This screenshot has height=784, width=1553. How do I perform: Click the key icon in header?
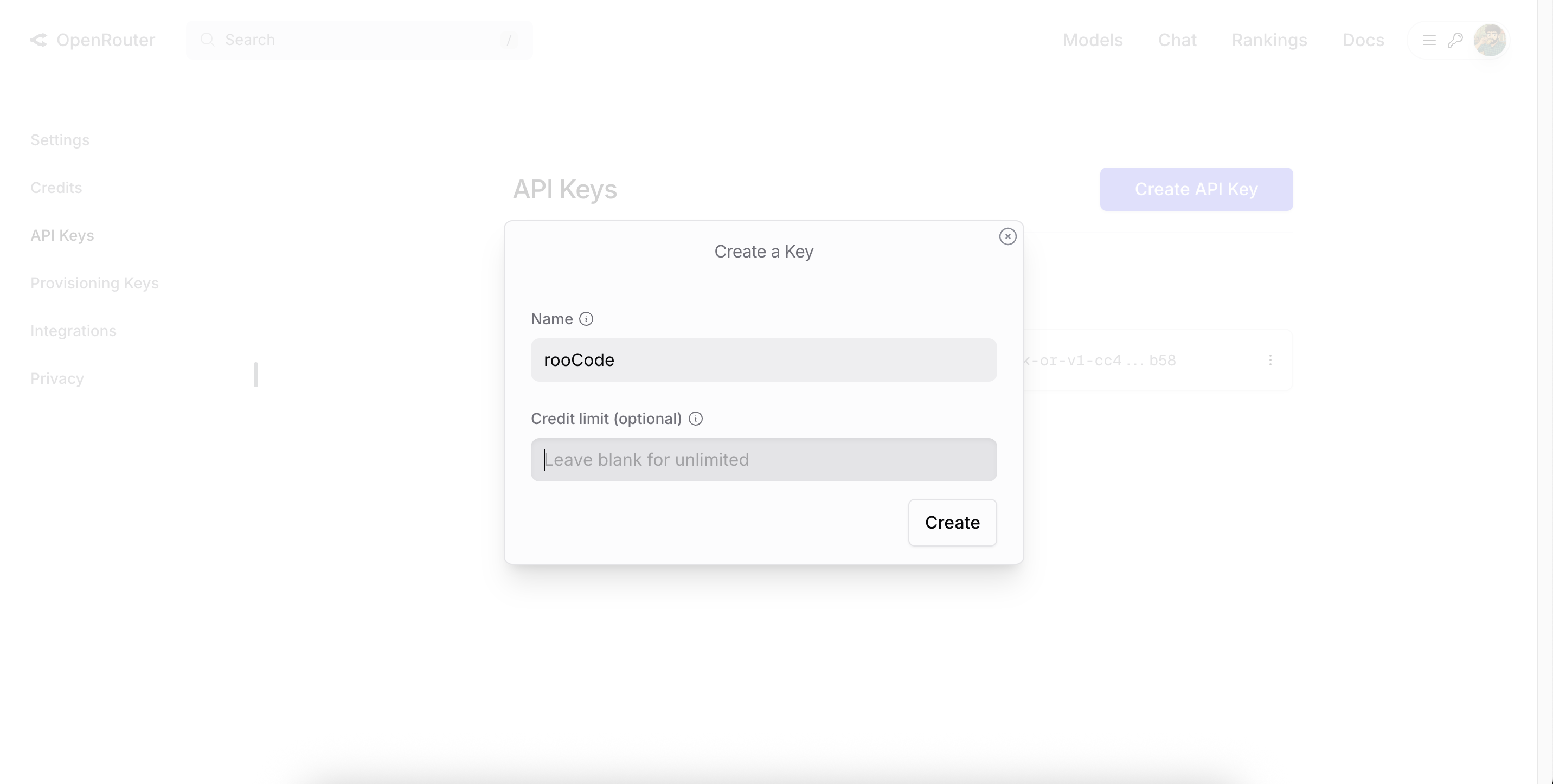[1455, 40]
